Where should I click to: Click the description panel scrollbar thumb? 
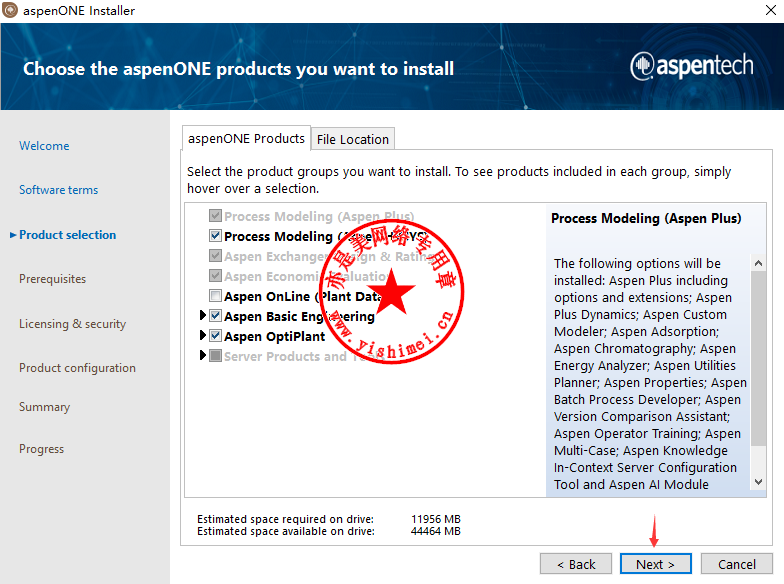pyautogui.click(x=758, y=358)
